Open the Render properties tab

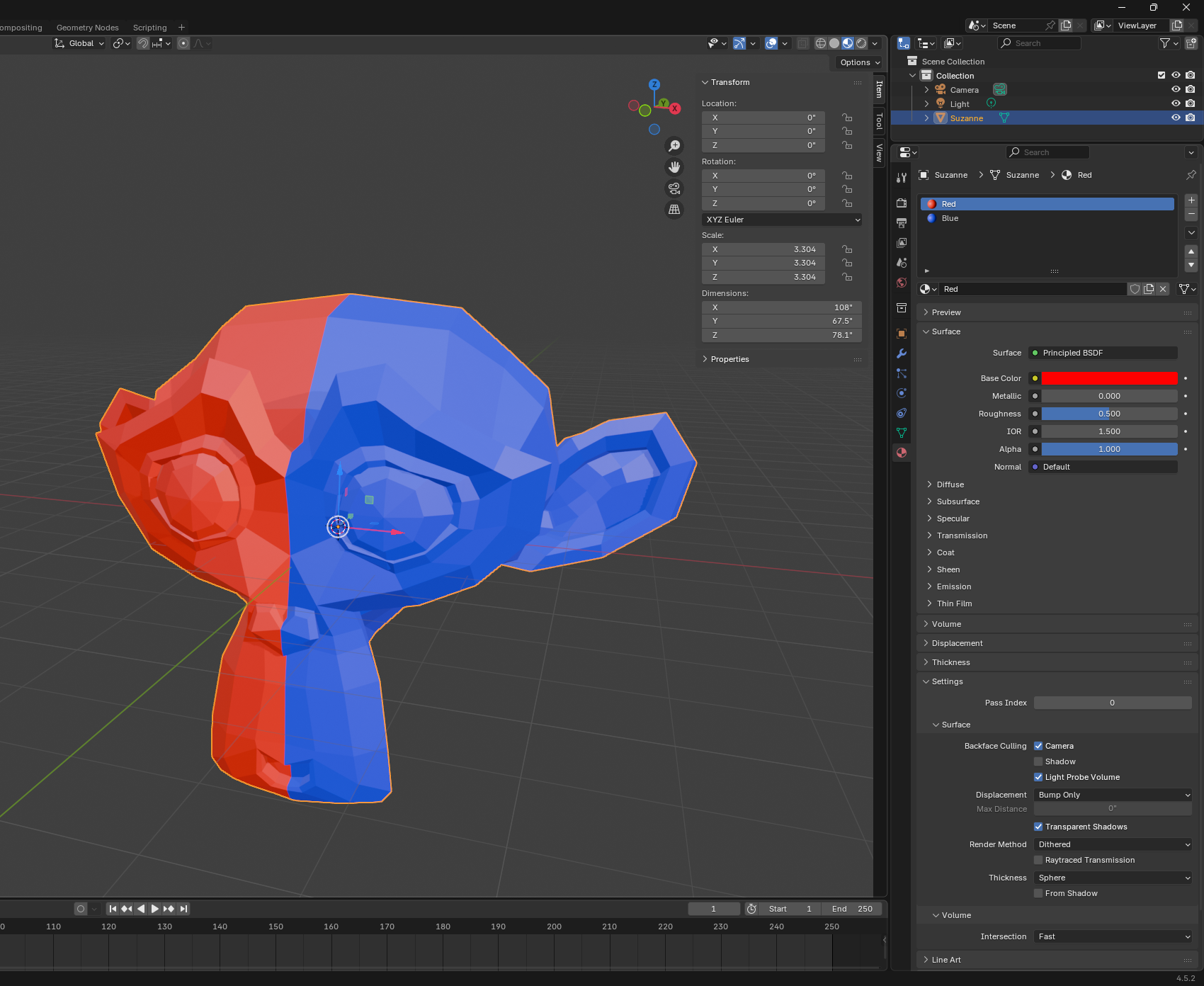click(x=902, y=203)
